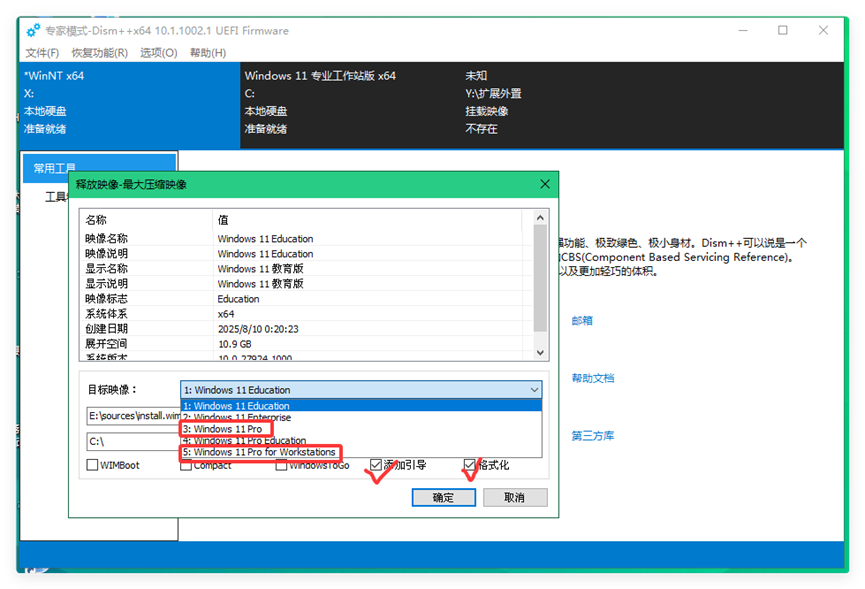
Task: Click the 取消 button
Action: tap(514, 497)
